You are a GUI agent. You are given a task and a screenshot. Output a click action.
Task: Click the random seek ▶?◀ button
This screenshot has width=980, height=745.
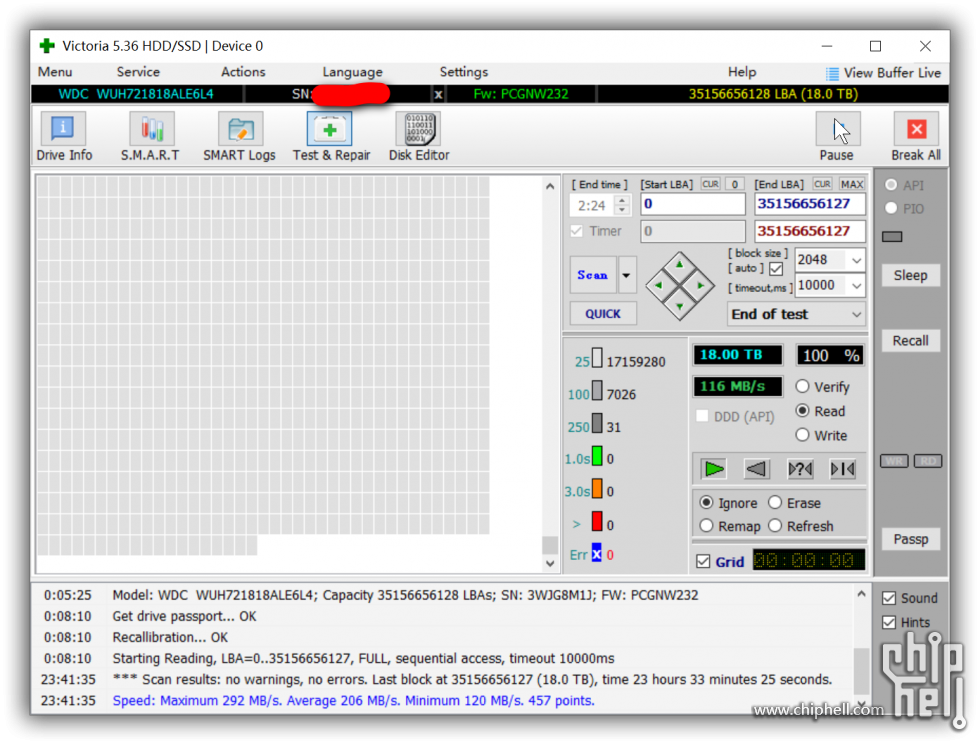pos(800,469)
